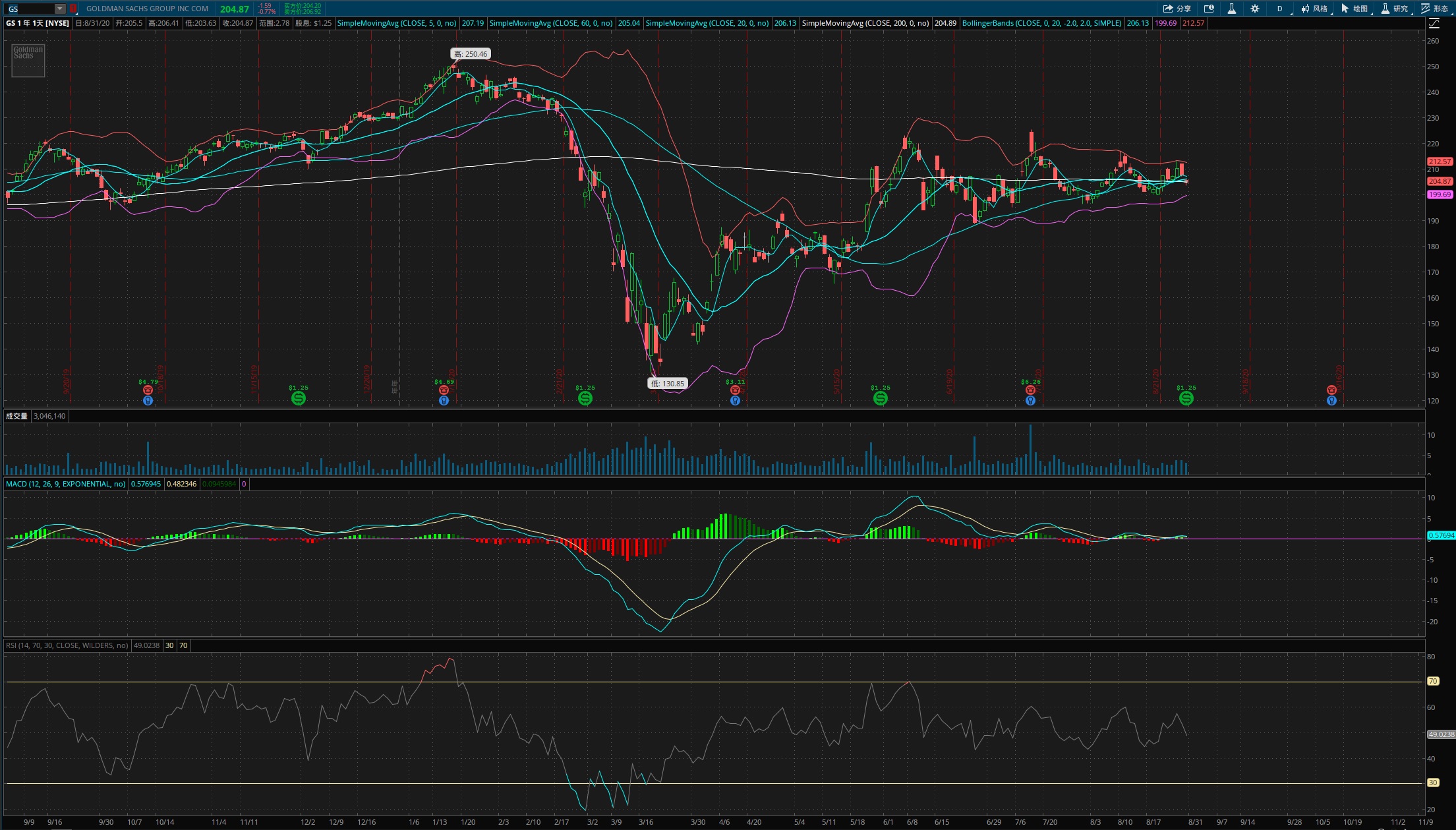Expand the D timeframe dropdown
Image resolution: width=1456 pixels, height=830 pixels.
pos(1280,9)
